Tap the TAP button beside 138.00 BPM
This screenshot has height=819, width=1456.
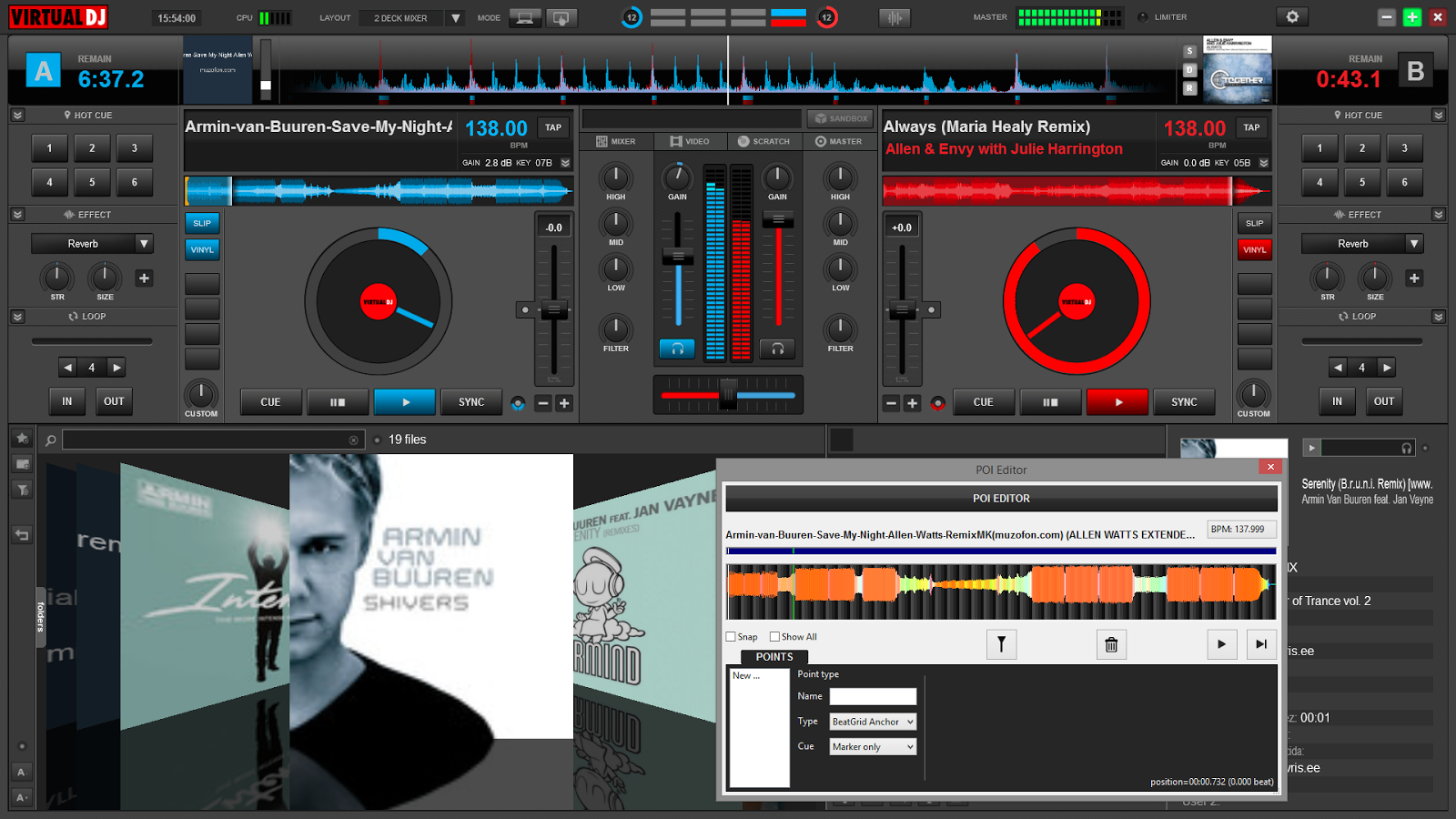click(552, 127)
